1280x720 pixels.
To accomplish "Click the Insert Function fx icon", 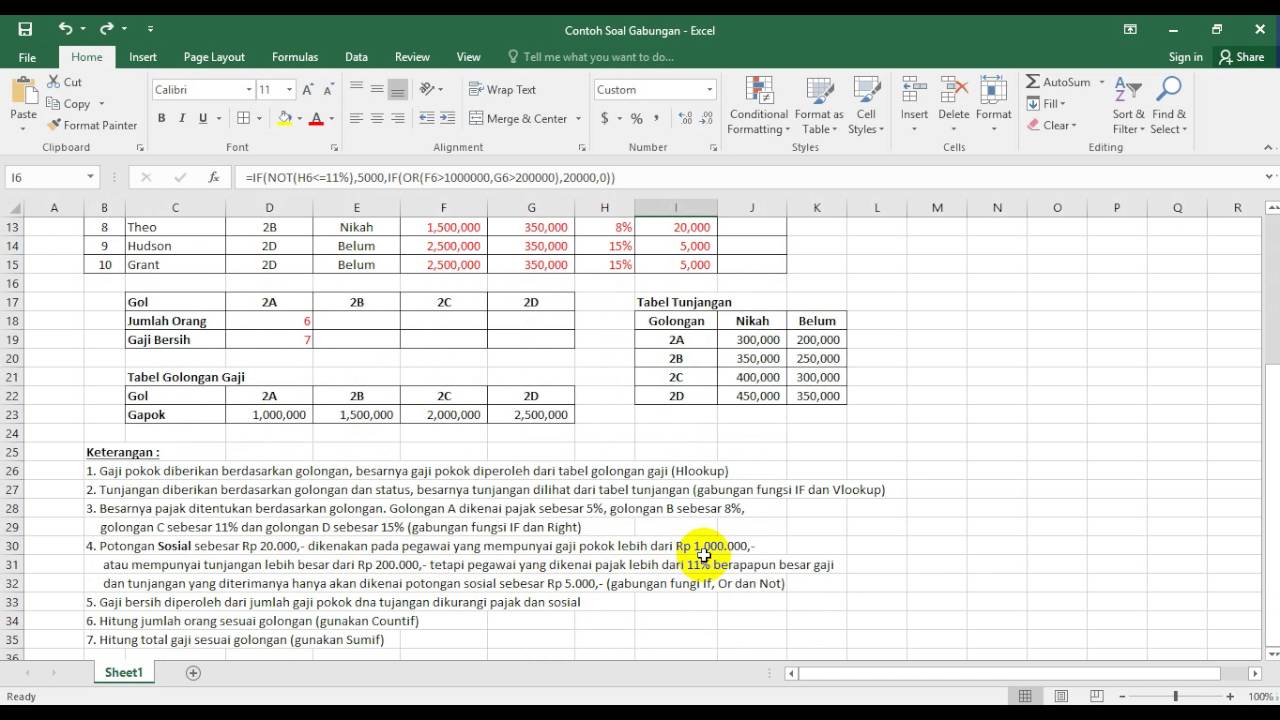I will coord(214,177).
